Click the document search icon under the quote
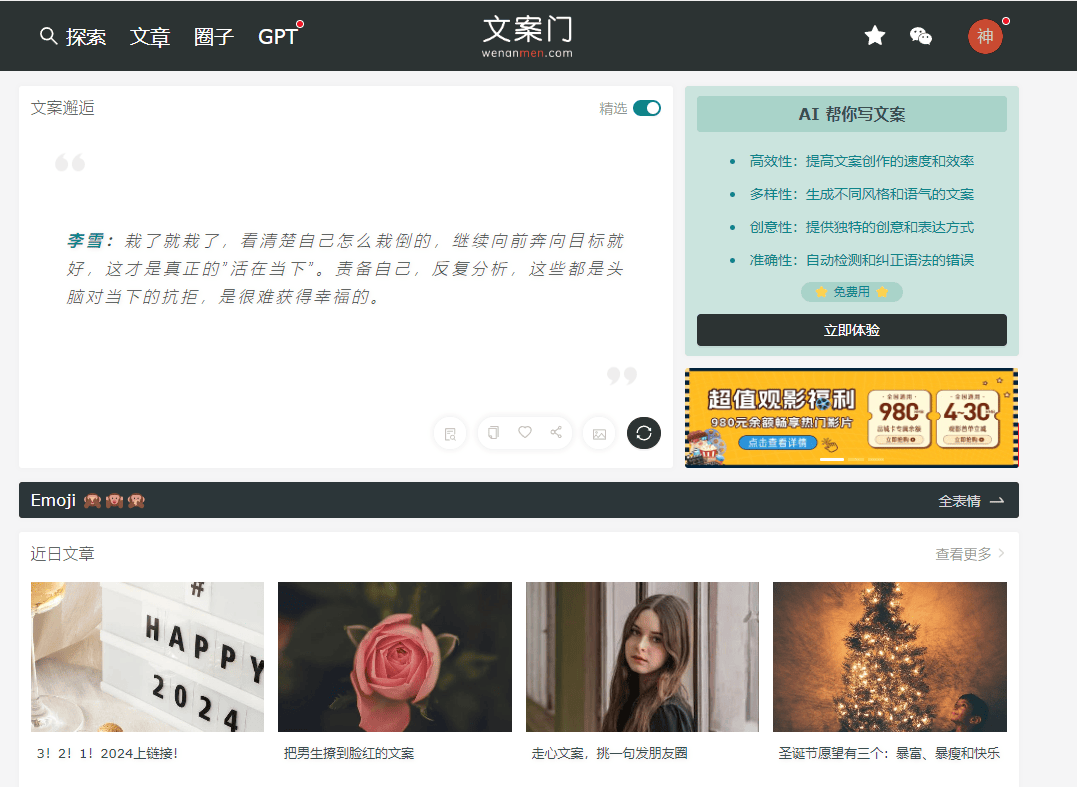Screen dimensions: 1077x787 coord(450,433)
